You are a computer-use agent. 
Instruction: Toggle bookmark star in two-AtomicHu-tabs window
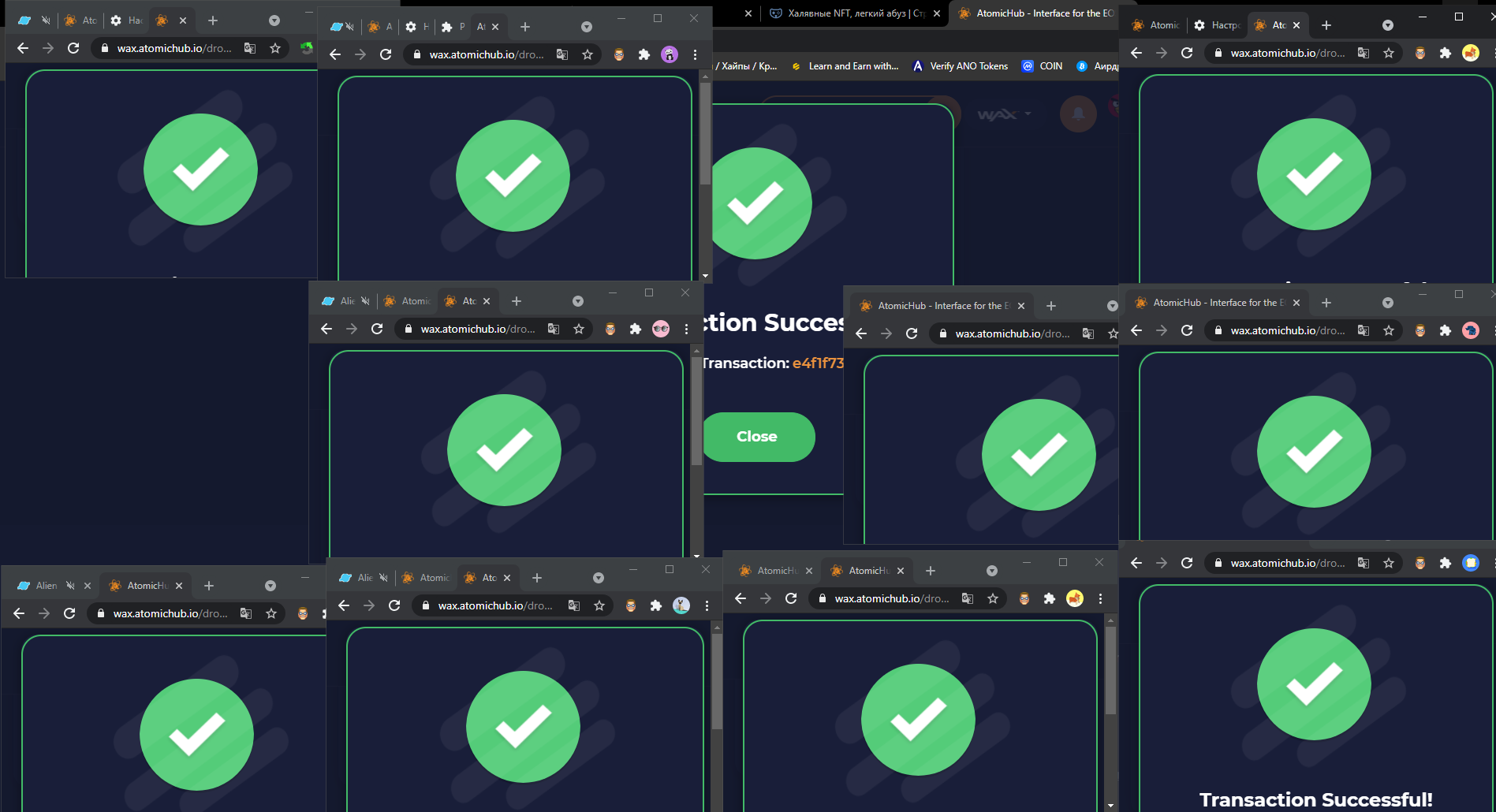click(x=993, y=598)
